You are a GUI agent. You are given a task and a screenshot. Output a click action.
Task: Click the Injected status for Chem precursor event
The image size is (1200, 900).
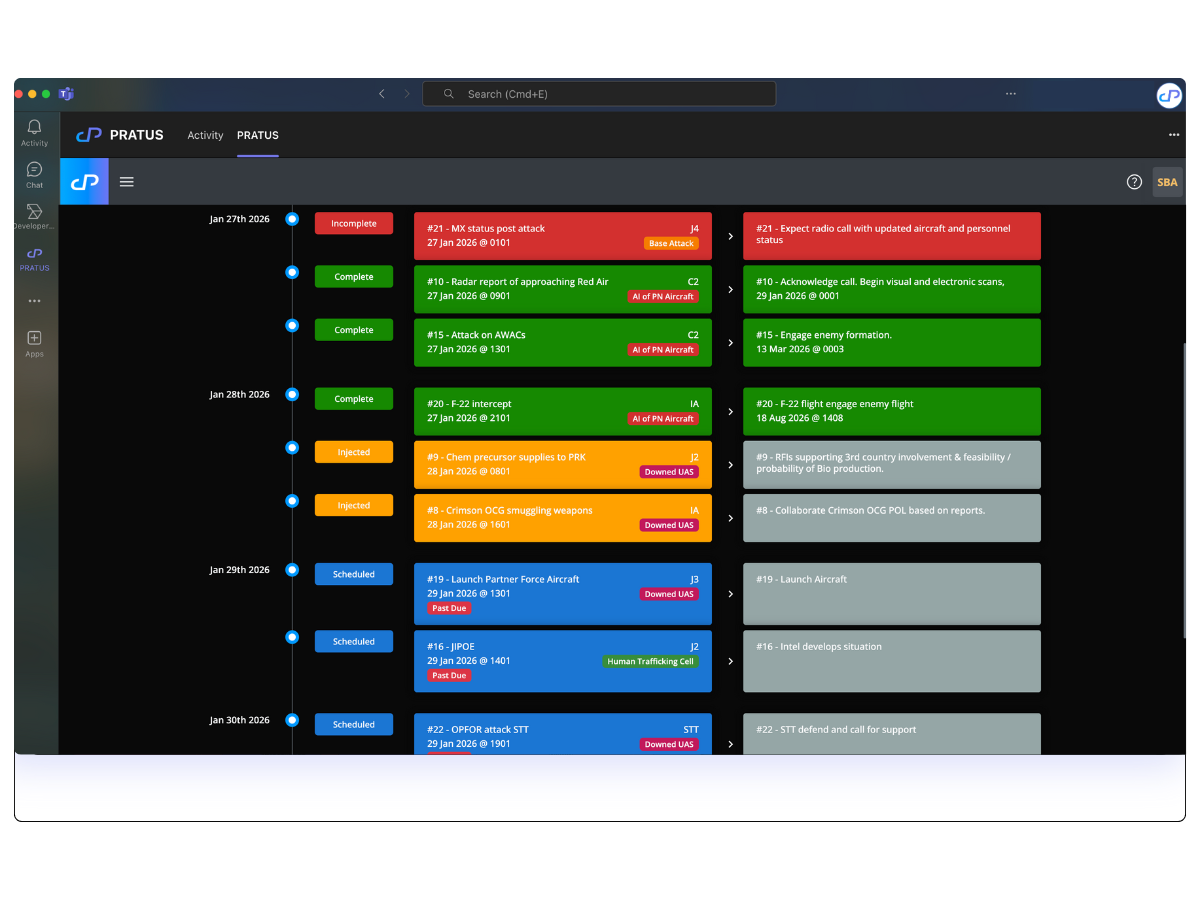click(354, 453)
